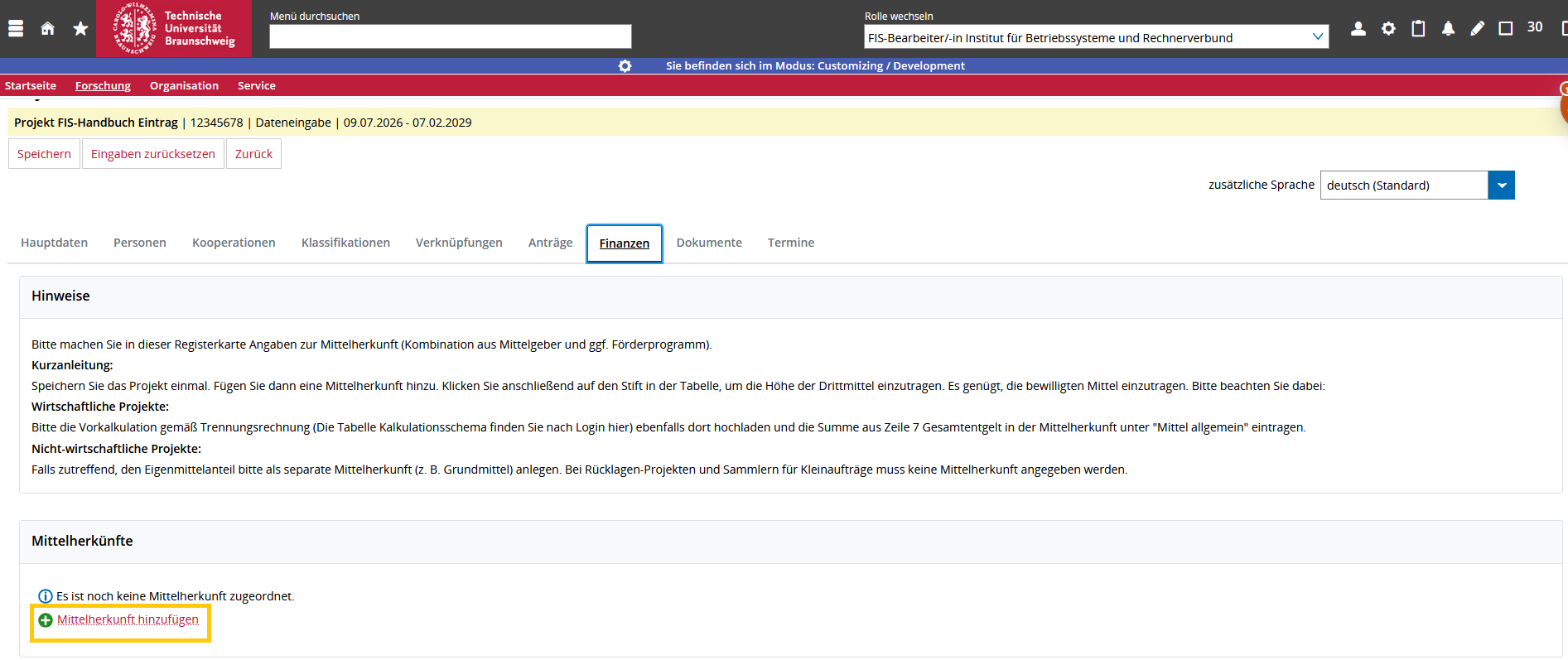Open the hamburger main menu

pyautogui.click(x=16, y=29)
